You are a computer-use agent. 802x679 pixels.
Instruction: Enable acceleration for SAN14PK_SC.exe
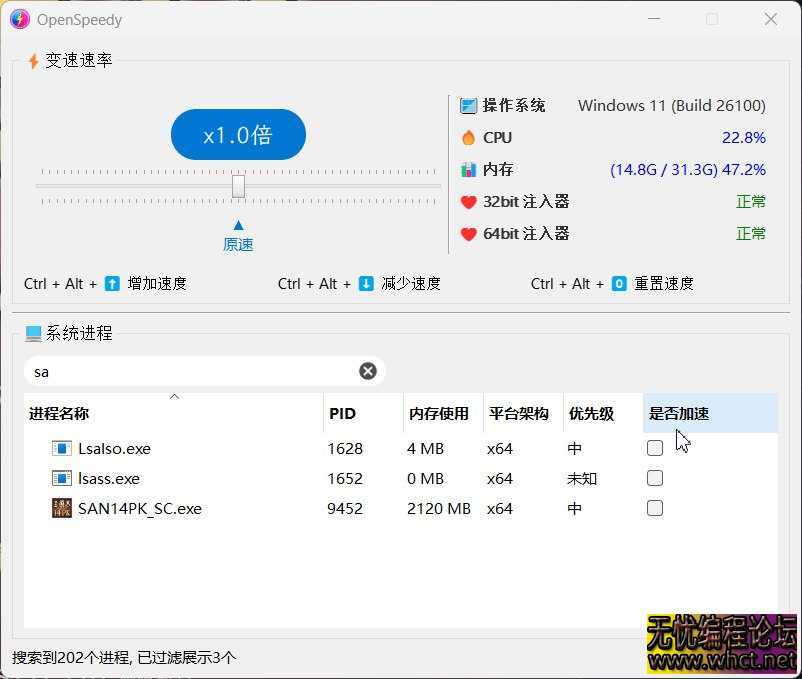pos(655,508)
